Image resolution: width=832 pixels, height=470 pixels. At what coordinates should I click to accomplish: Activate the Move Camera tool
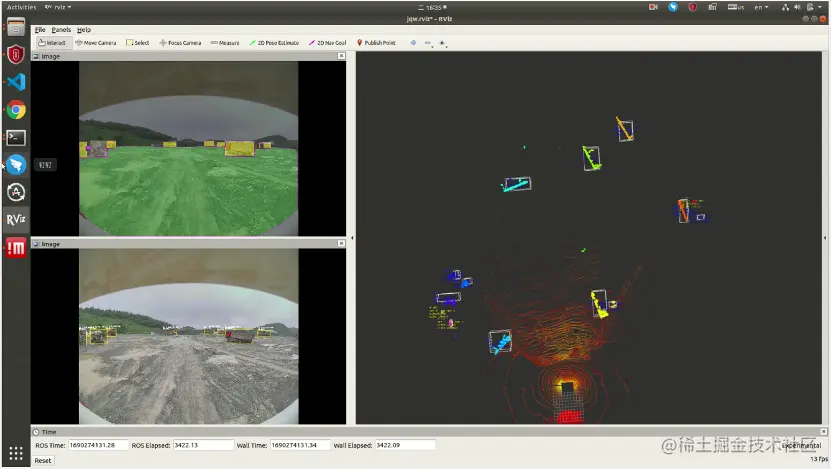[x=96, y=43]
